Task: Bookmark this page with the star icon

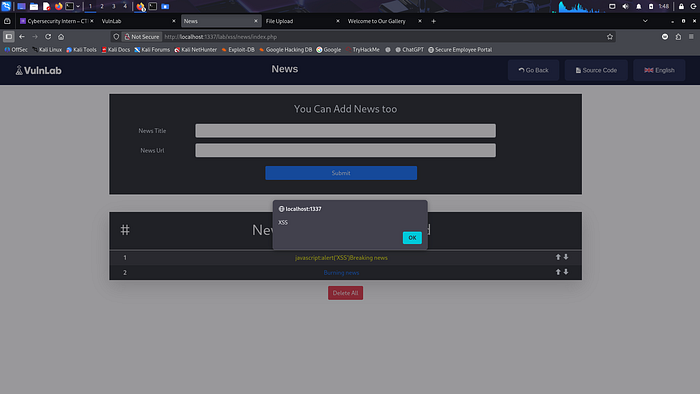Action: tap(610, 37)
